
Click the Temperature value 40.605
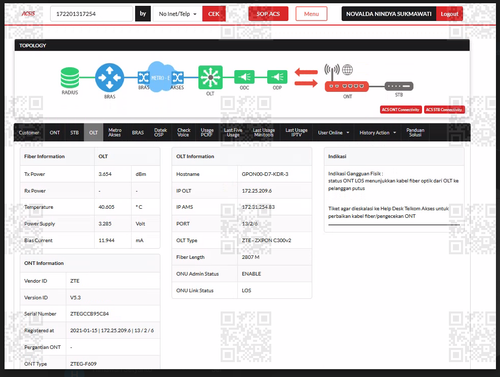(106, 207)
